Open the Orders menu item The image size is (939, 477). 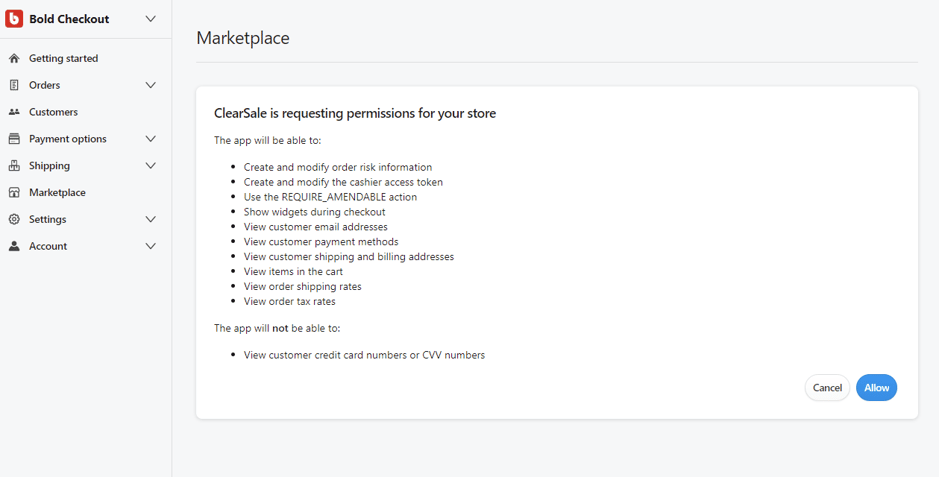click(44, 85)
